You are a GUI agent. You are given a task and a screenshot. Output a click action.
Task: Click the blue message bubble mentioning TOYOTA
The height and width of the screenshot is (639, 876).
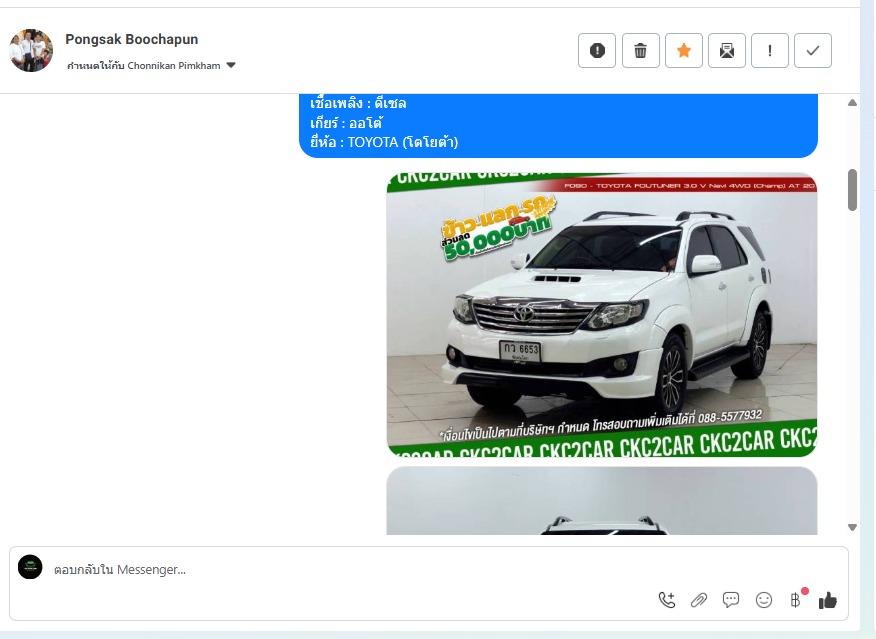click(559, 125)
